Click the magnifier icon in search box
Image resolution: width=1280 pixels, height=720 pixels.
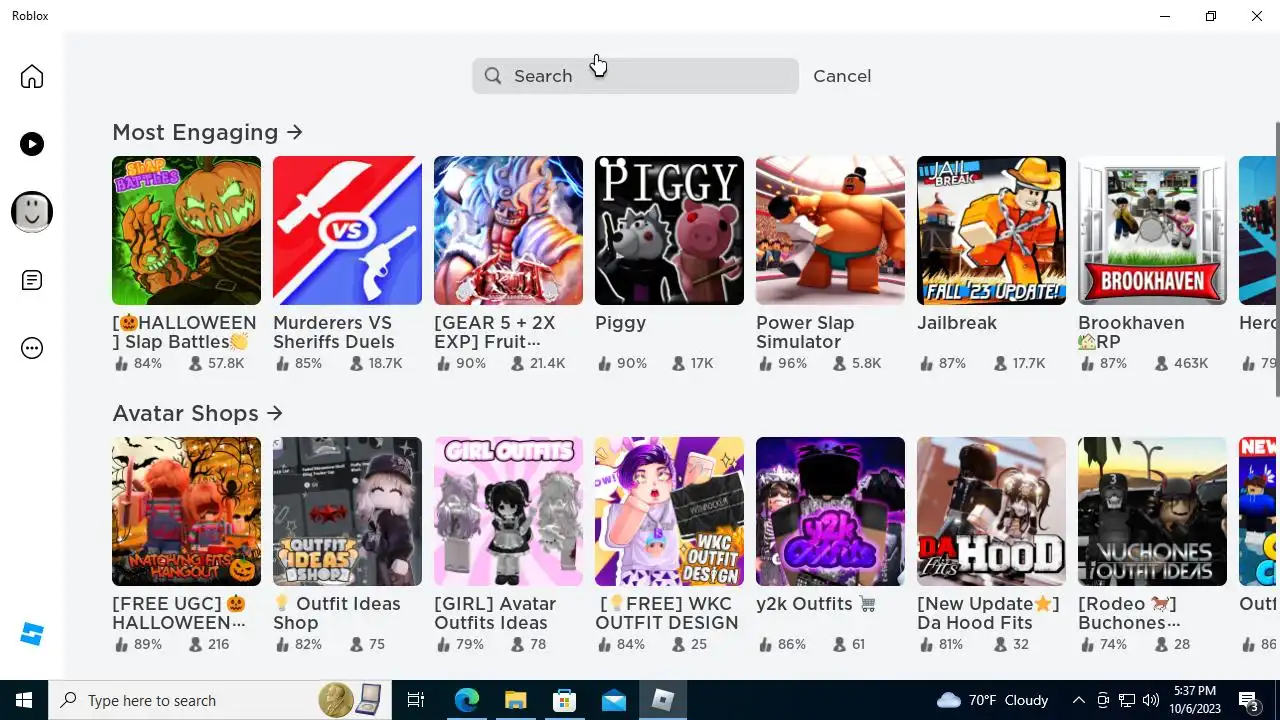[x=493, y=76]
